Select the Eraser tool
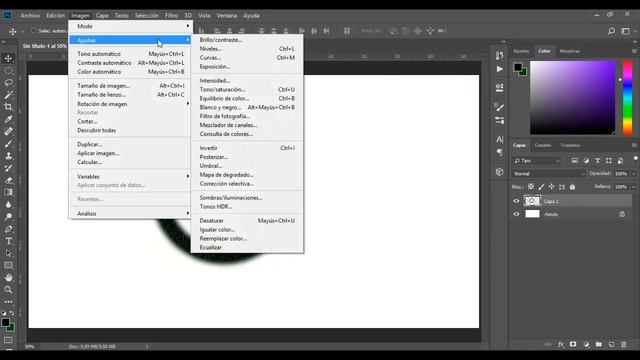The image size is (640, 360). coord(8,180)
